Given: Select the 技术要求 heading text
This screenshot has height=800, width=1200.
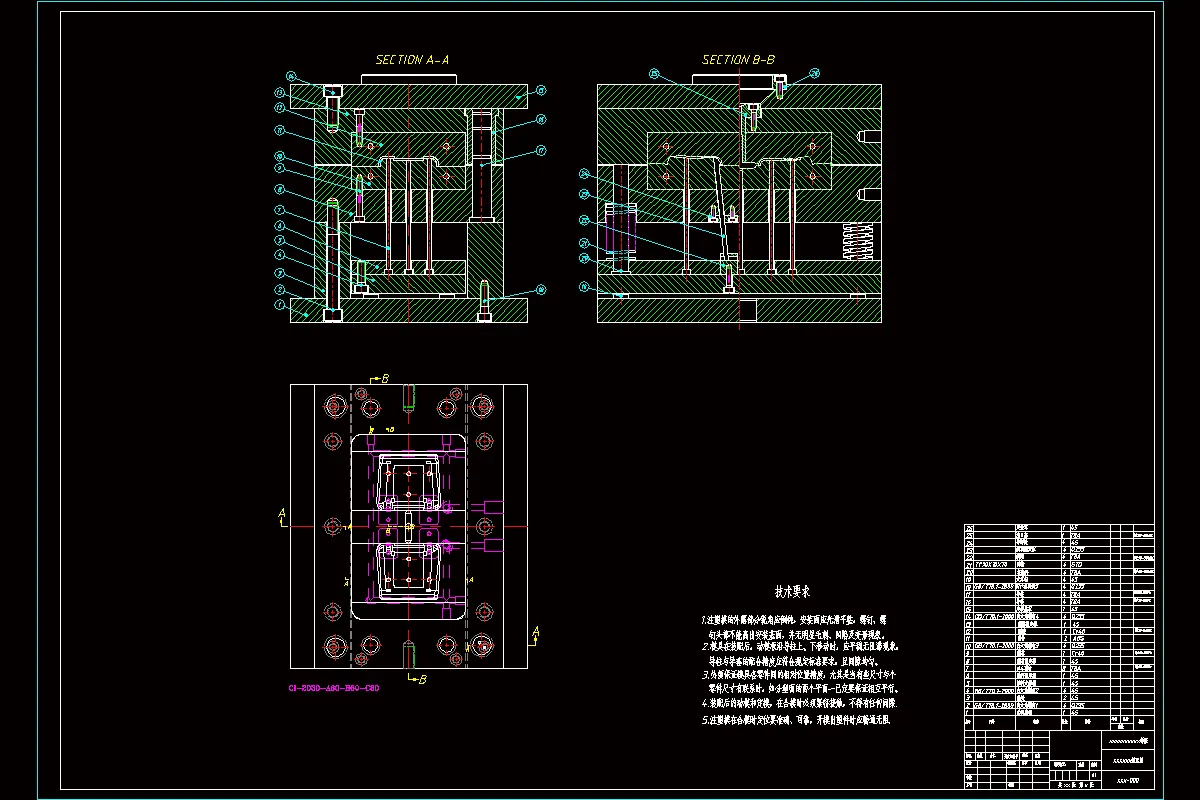Looking at the screenshot, I should [x=791, y=593].
